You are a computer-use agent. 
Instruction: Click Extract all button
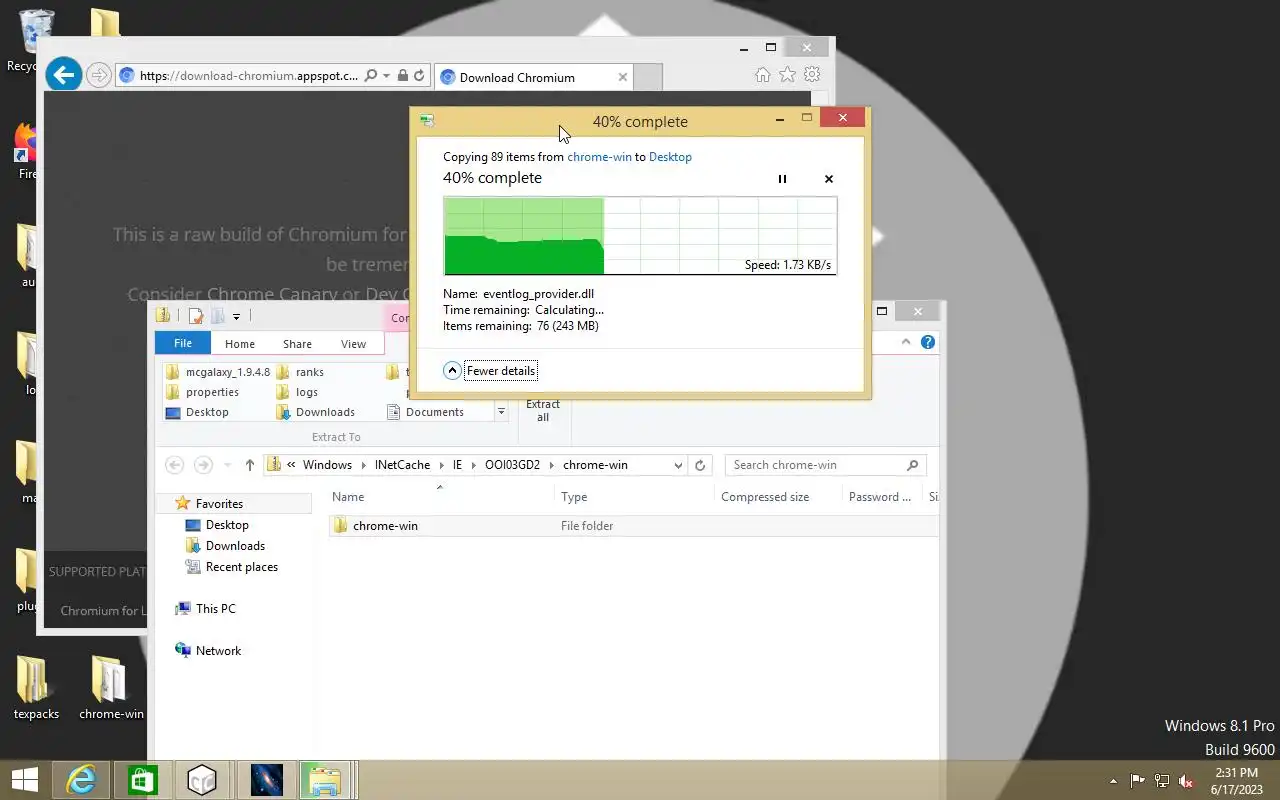tap(543, 410)
